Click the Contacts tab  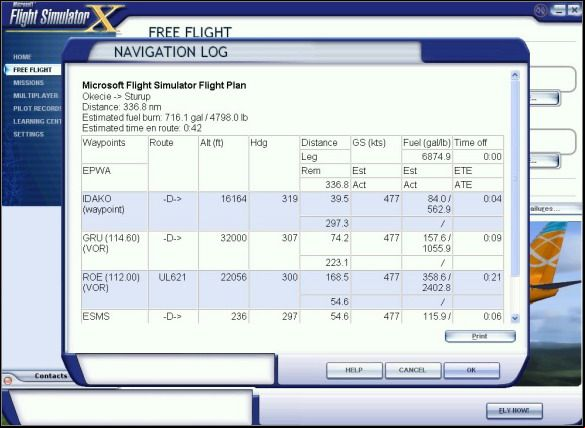point(51,376)
